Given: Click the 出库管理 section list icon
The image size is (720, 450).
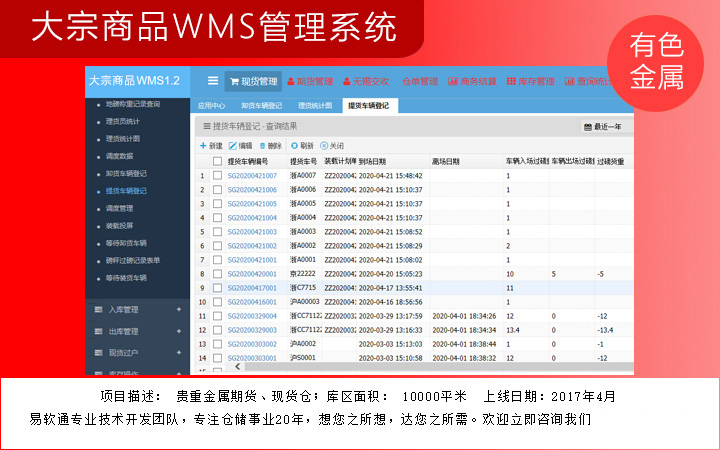Looking at the screenshot, I should pyautogui.click(x=98, y=331).
